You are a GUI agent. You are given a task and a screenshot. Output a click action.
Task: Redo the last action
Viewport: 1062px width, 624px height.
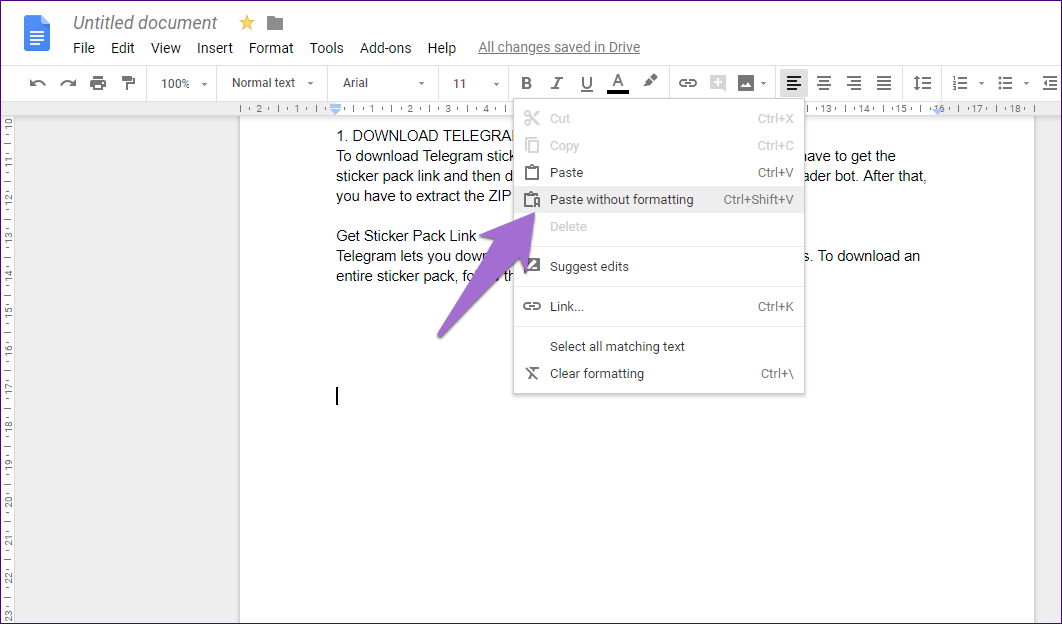[x=68, y=83]
